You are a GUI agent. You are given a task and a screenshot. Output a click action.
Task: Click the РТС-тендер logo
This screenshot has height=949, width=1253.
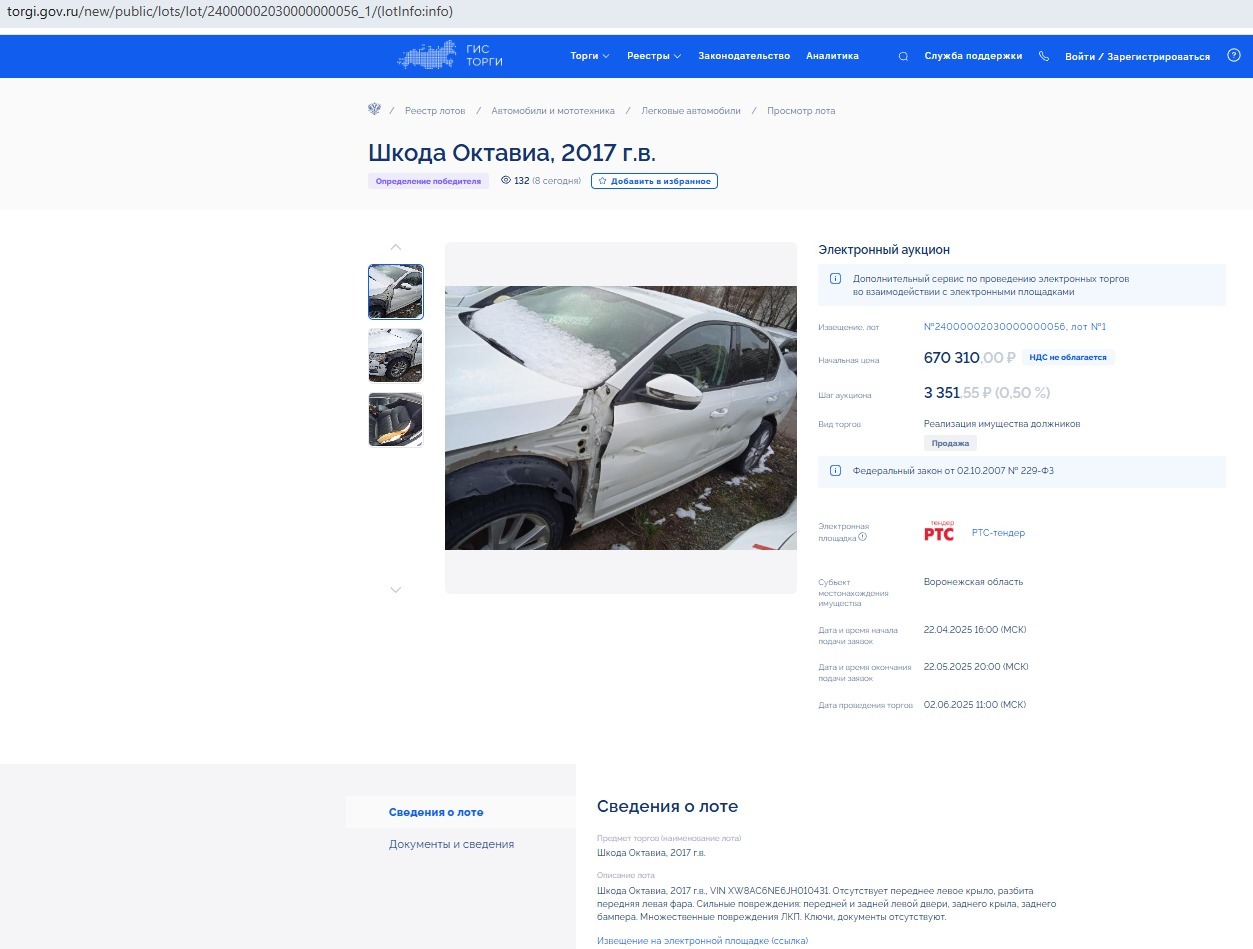pyautogui.click(x=939, y=532)
